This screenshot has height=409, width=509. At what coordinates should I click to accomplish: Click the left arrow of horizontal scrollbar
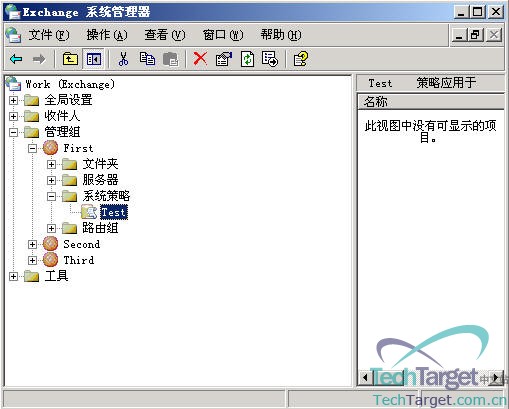tap(365, 378)
